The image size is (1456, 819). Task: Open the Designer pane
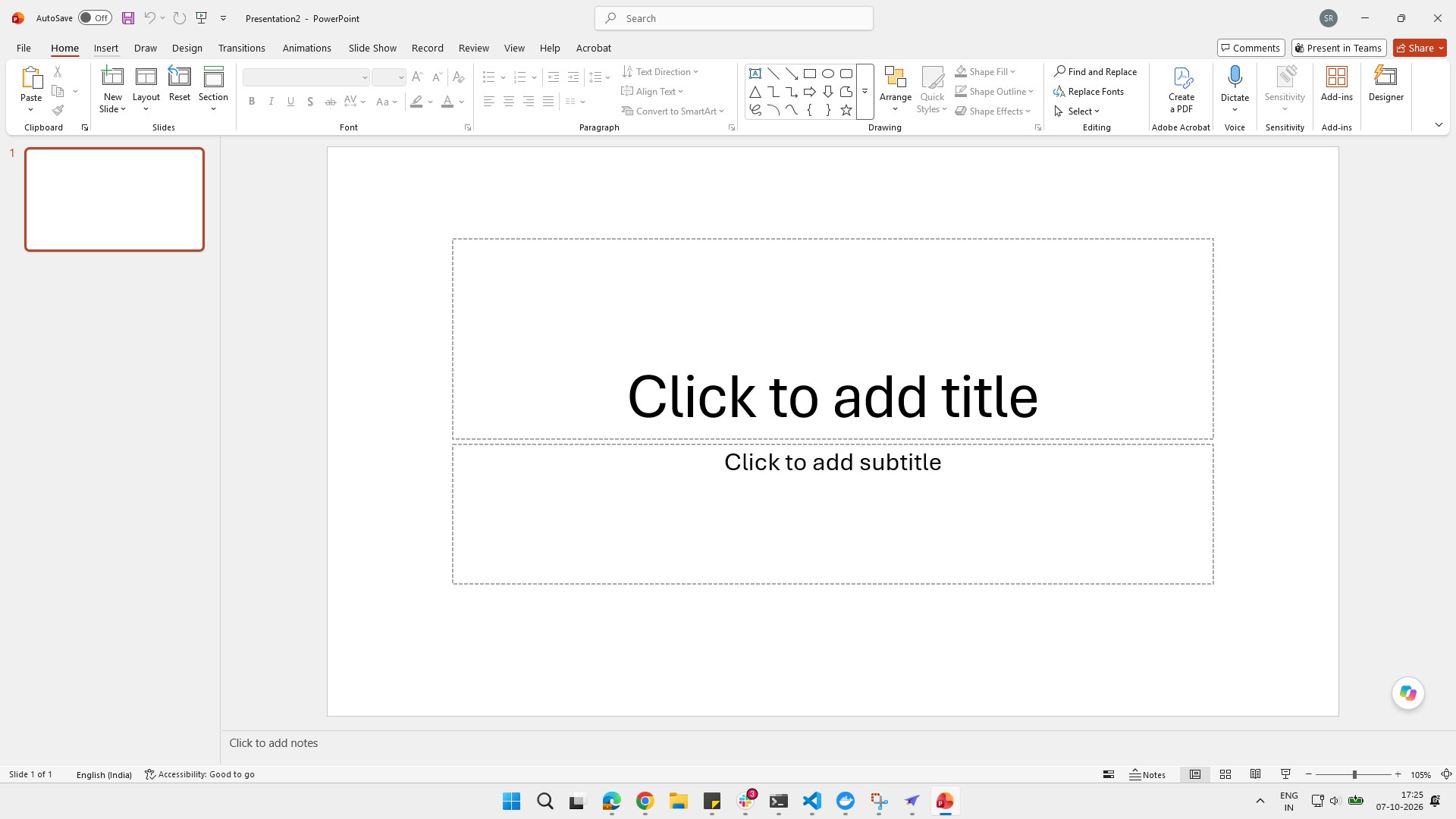pyautogui.click(x=1386, y=83)
